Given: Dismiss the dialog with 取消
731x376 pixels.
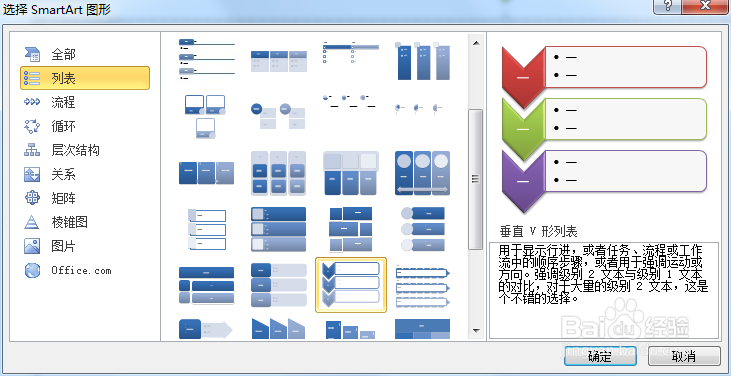Looking at the screenshot, I should [x=684, y=356].
